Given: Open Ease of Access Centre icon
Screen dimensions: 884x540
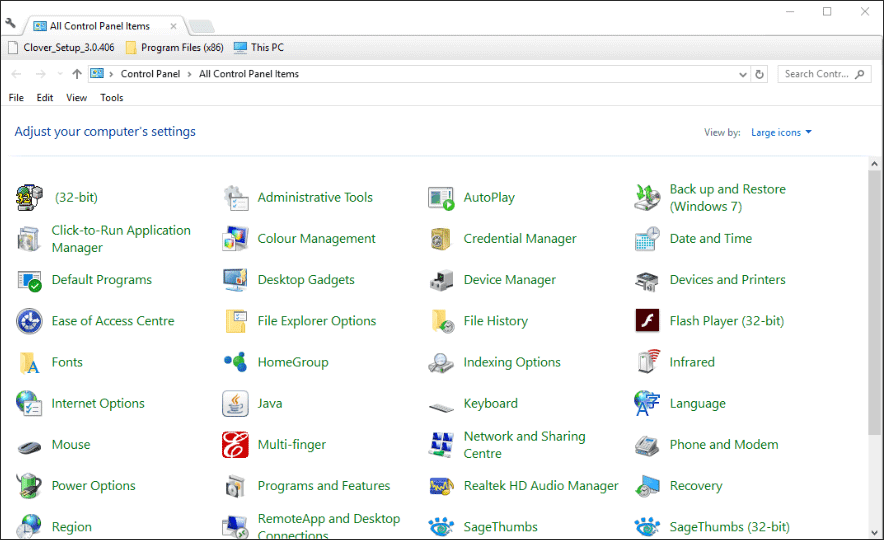Looking at the screenshot, I should click(29, 321).
